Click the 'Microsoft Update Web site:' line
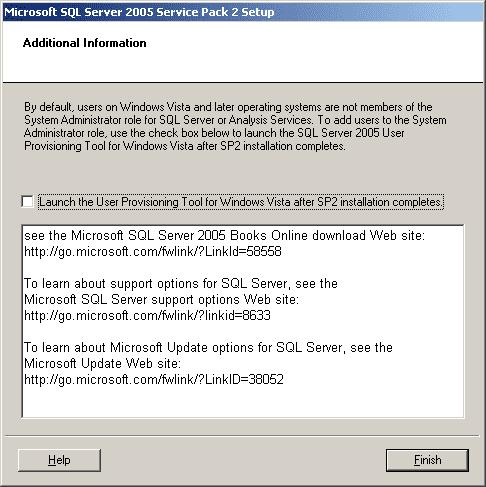The height and width of the screenshot is (487, 486). click(103, 363)
